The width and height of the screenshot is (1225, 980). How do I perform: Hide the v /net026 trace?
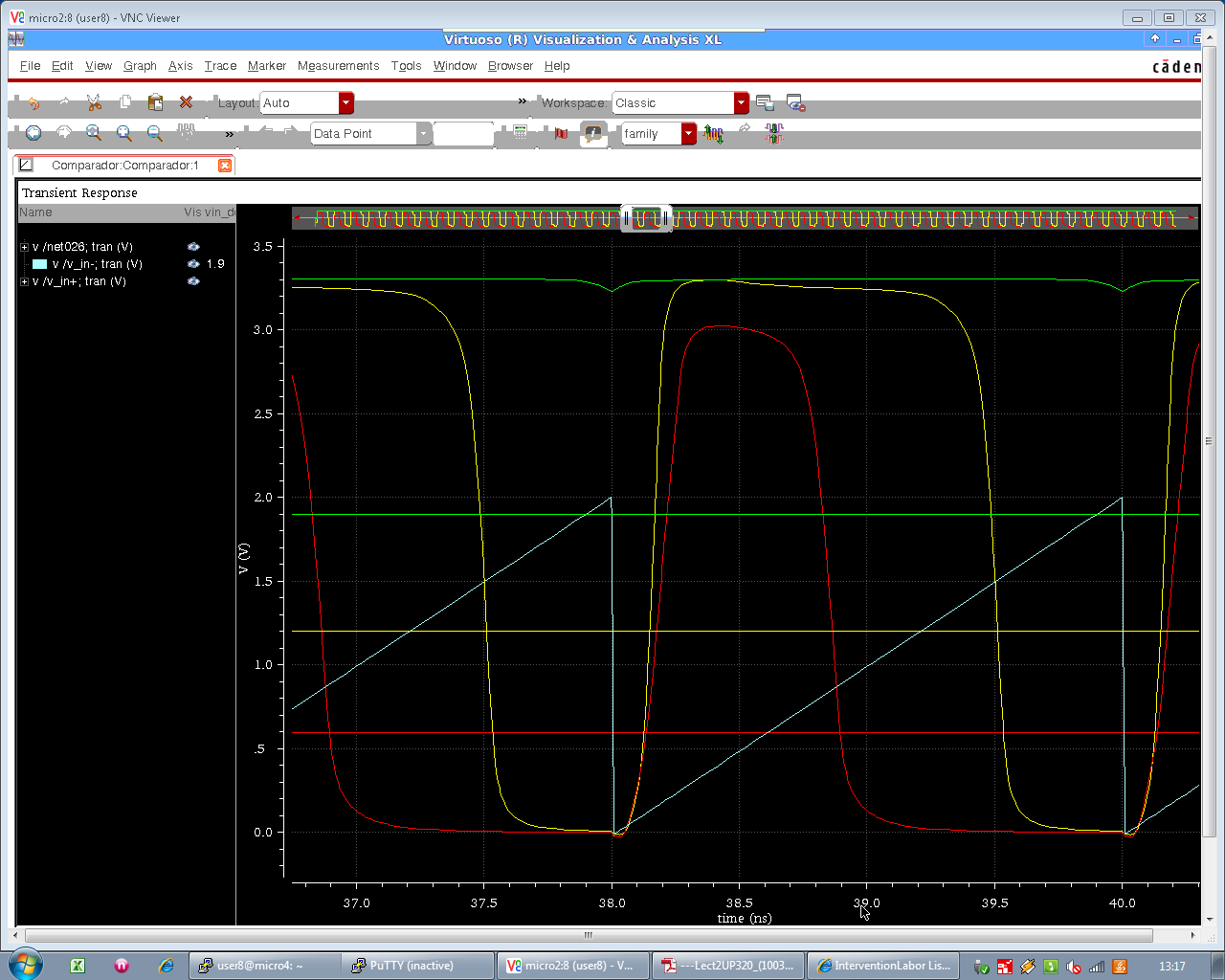tap(193, 246)
